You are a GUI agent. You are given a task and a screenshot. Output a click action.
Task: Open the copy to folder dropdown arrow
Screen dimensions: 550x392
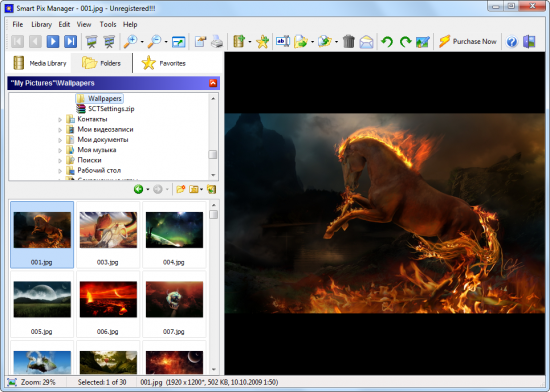pyautogui.click(x=312, y=42)
